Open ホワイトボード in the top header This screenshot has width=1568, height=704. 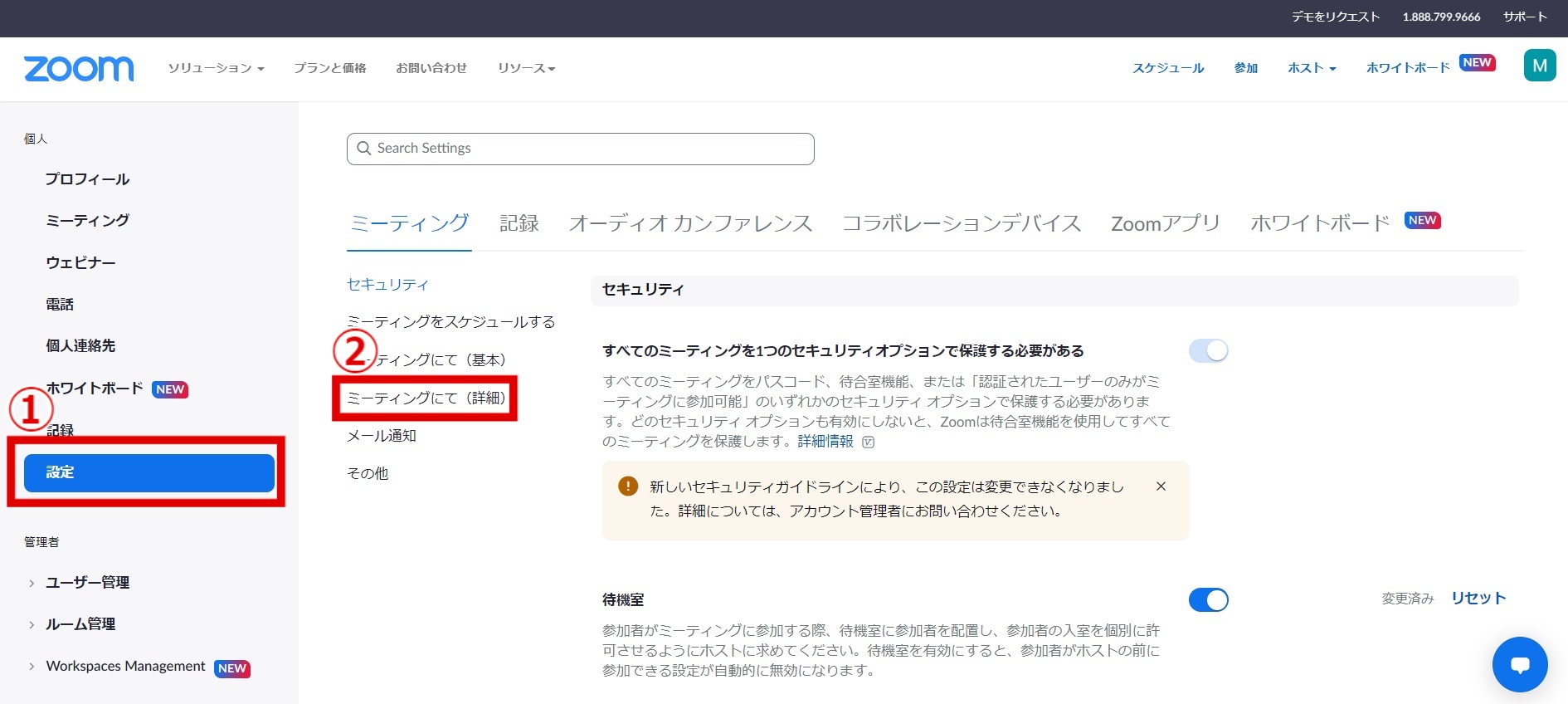click(1408, 68)
